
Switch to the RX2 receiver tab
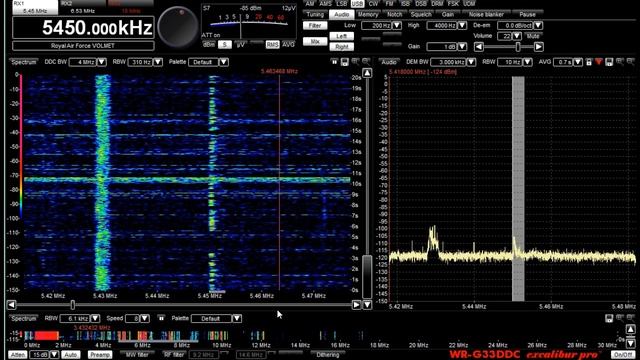pos(82,7)
